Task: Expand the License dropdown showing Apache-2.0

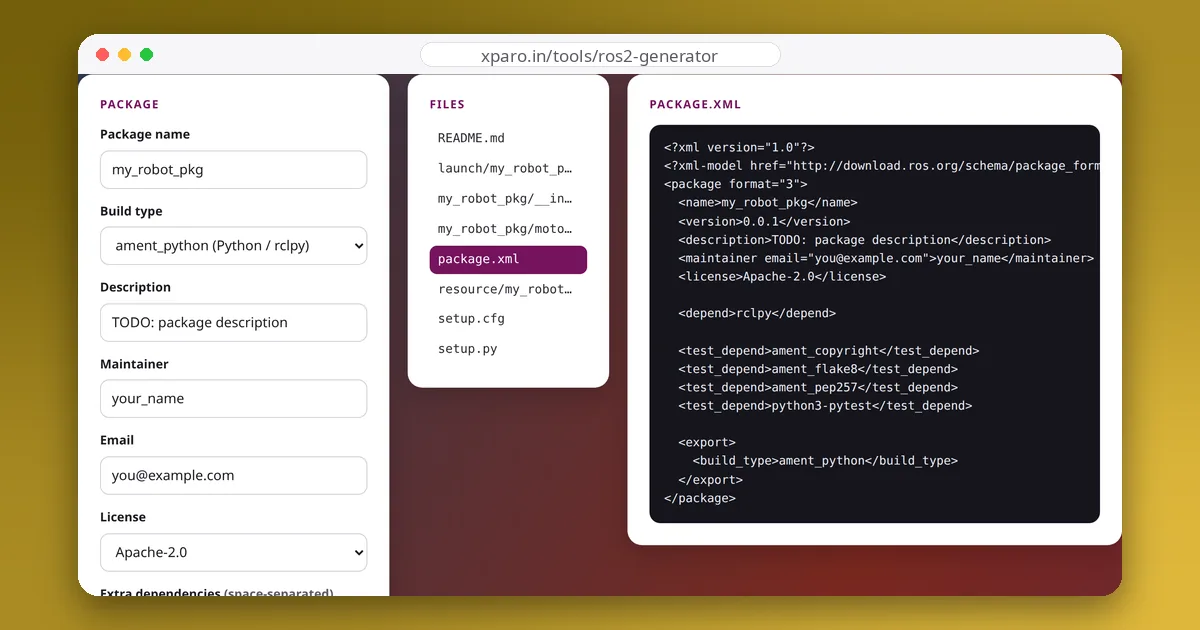Action: point(233,552)
